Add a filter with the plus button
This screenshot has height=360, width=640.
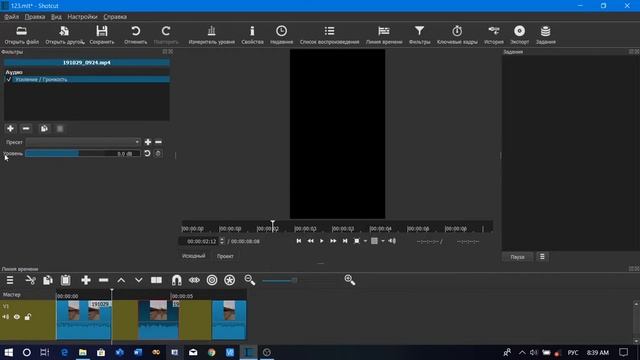(10, 129)
